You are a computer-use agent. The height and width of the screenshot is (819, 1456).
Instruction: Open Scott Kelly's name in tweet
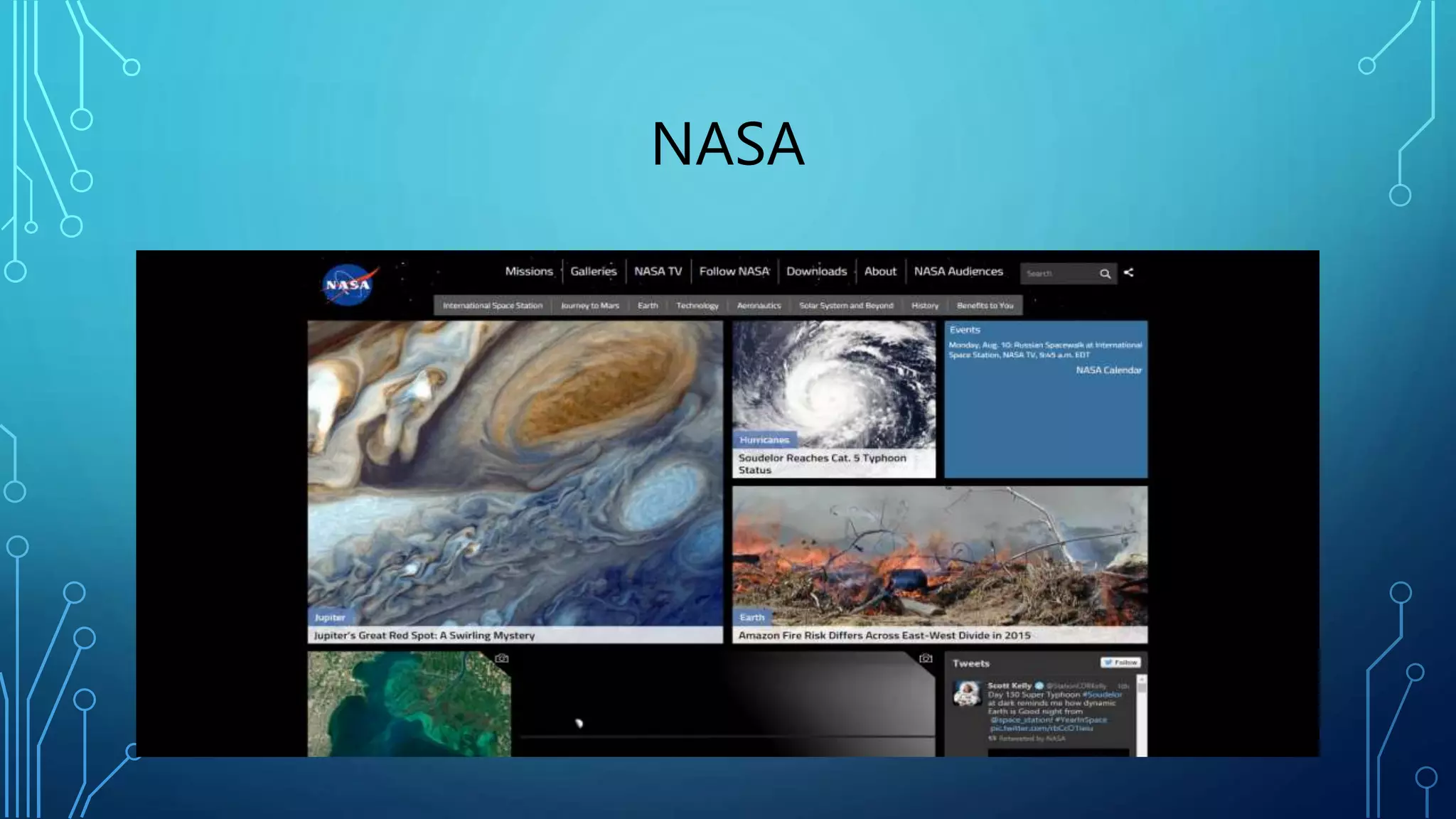(x=1010, y=686)
